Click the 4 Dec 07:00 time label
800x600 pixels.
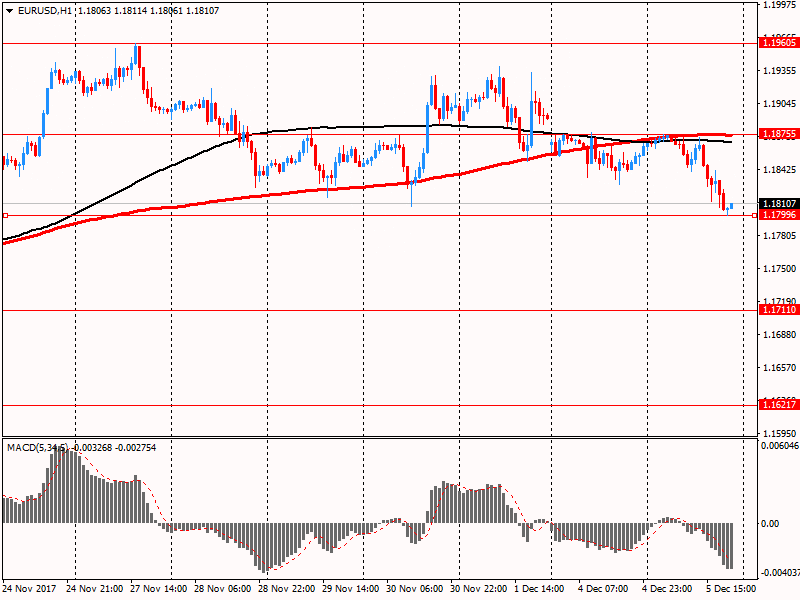603,589
